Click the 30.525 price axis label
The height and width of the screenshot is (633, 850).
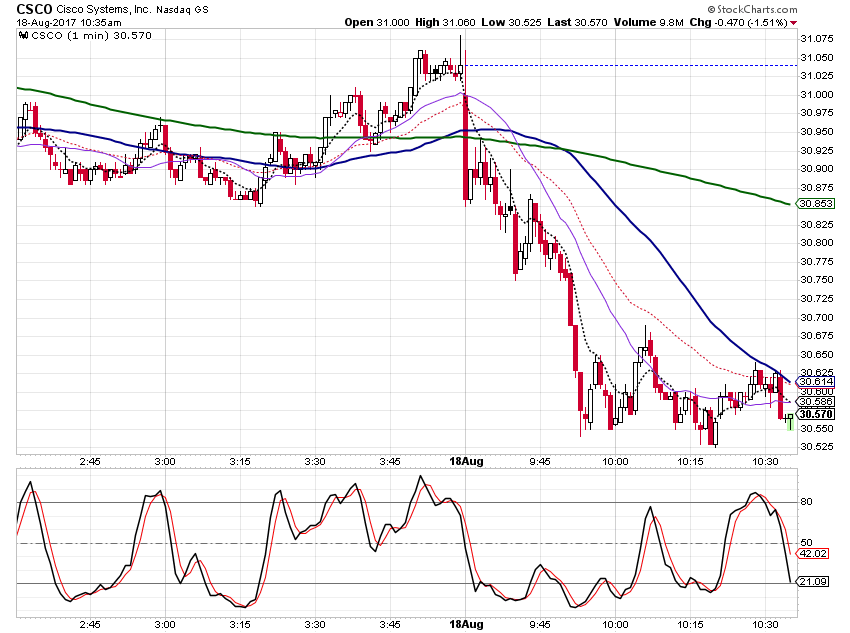pyautogui.click(x=817, y=447)
